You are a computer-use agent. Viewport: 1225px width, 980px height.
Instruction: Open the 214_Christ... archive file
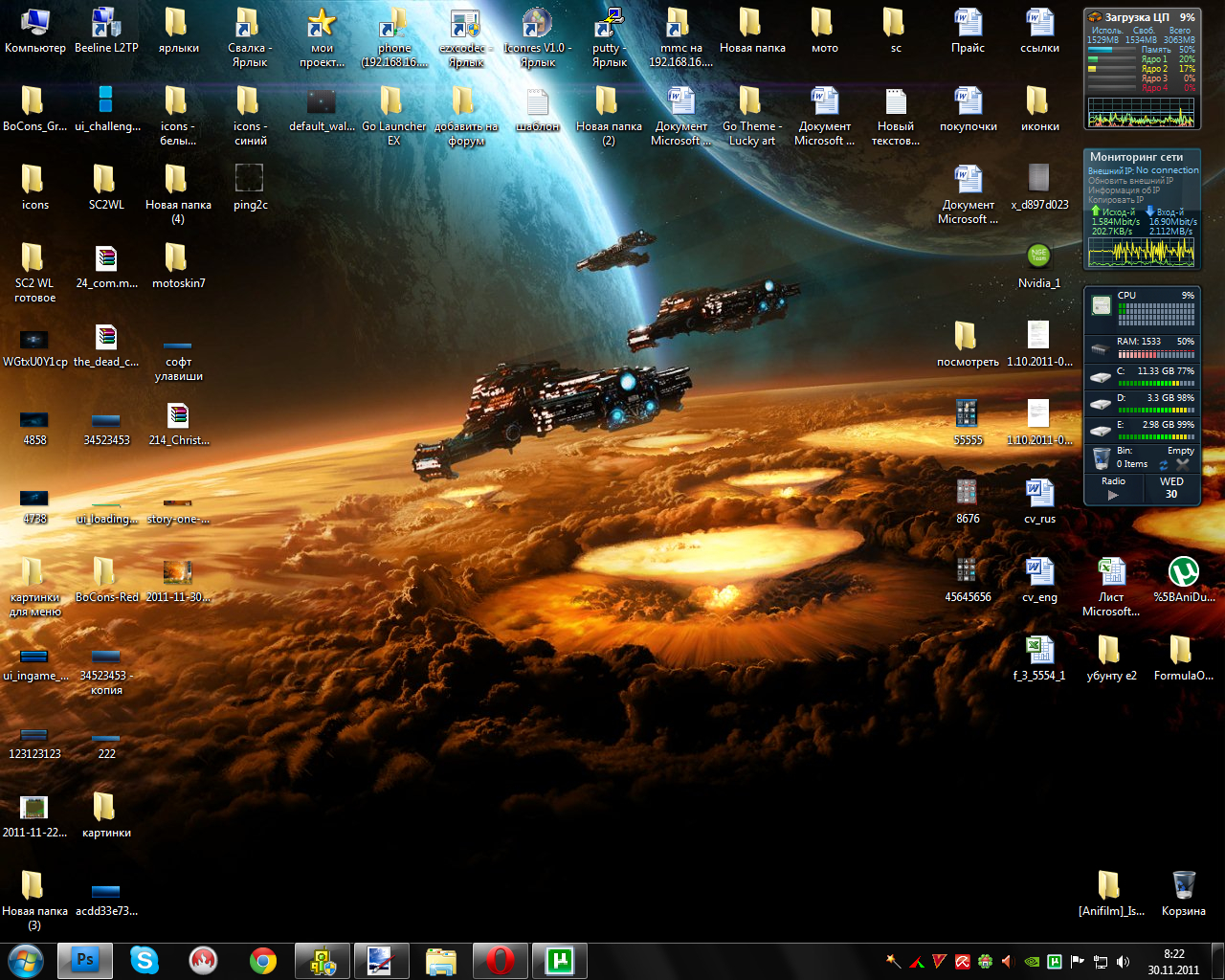click(x=178, y=423)
